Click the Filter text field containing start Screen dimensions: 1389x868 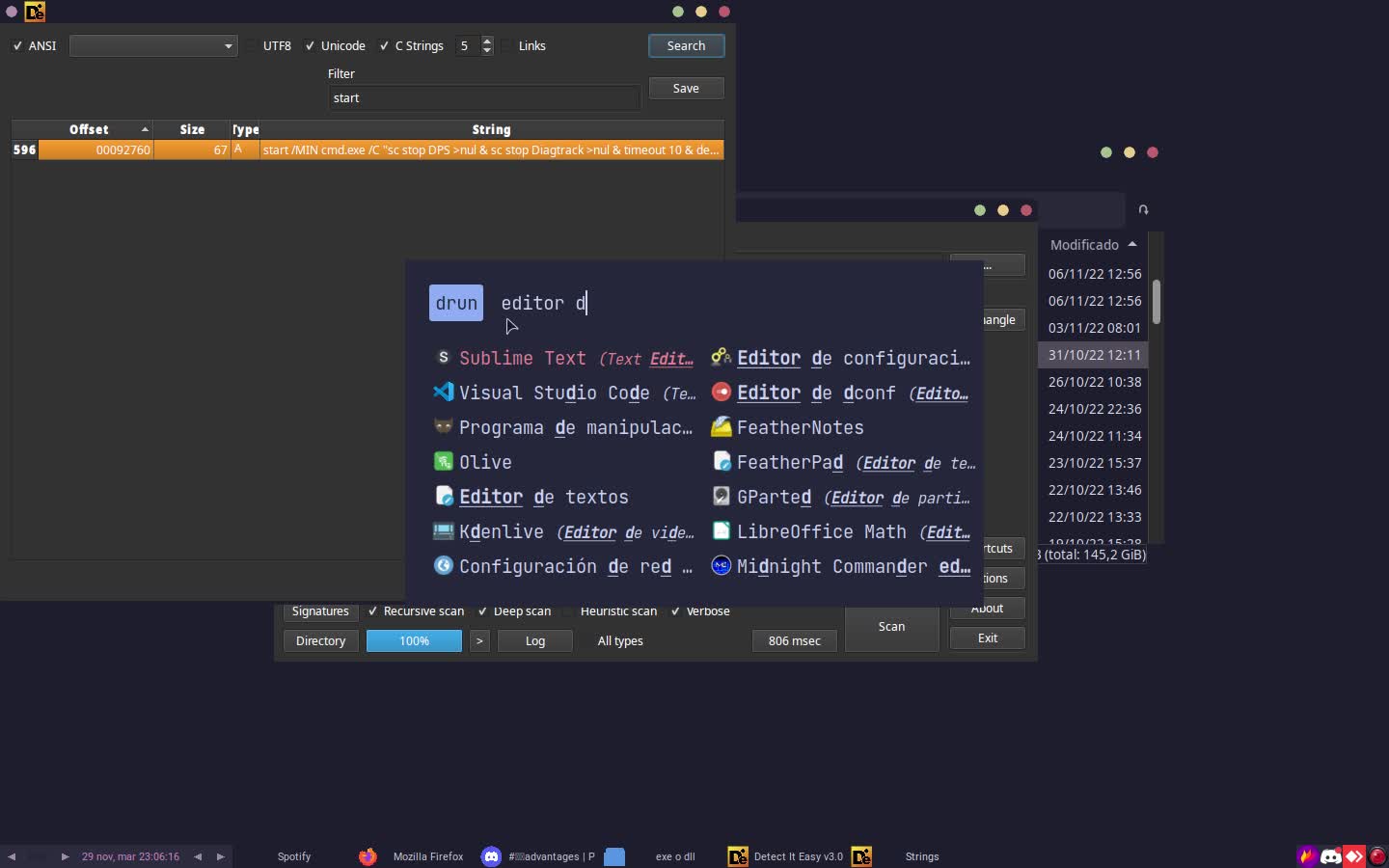484,98
